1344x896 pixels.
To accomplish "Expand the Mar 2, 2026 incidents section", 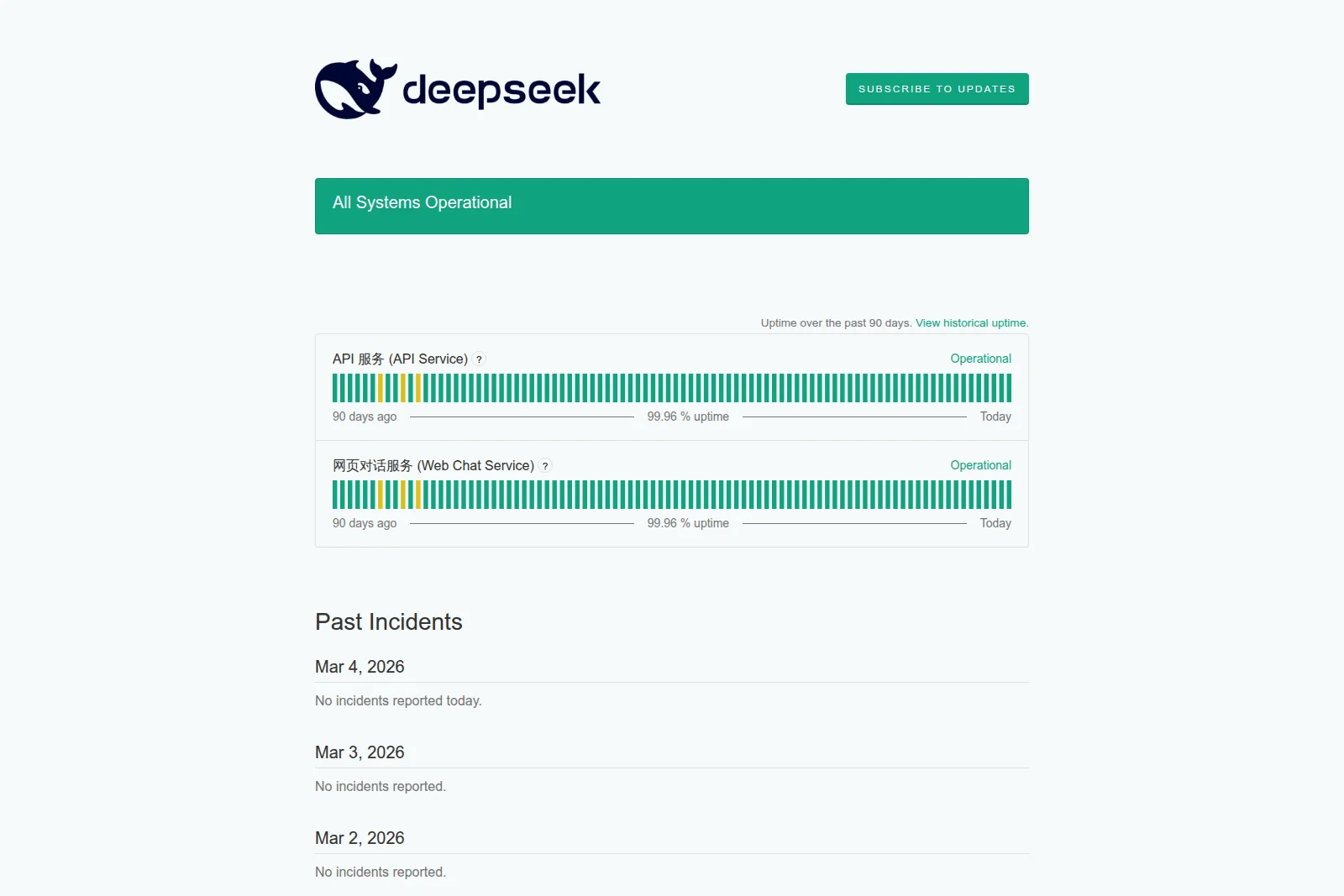I will click(x=360, y=838).
